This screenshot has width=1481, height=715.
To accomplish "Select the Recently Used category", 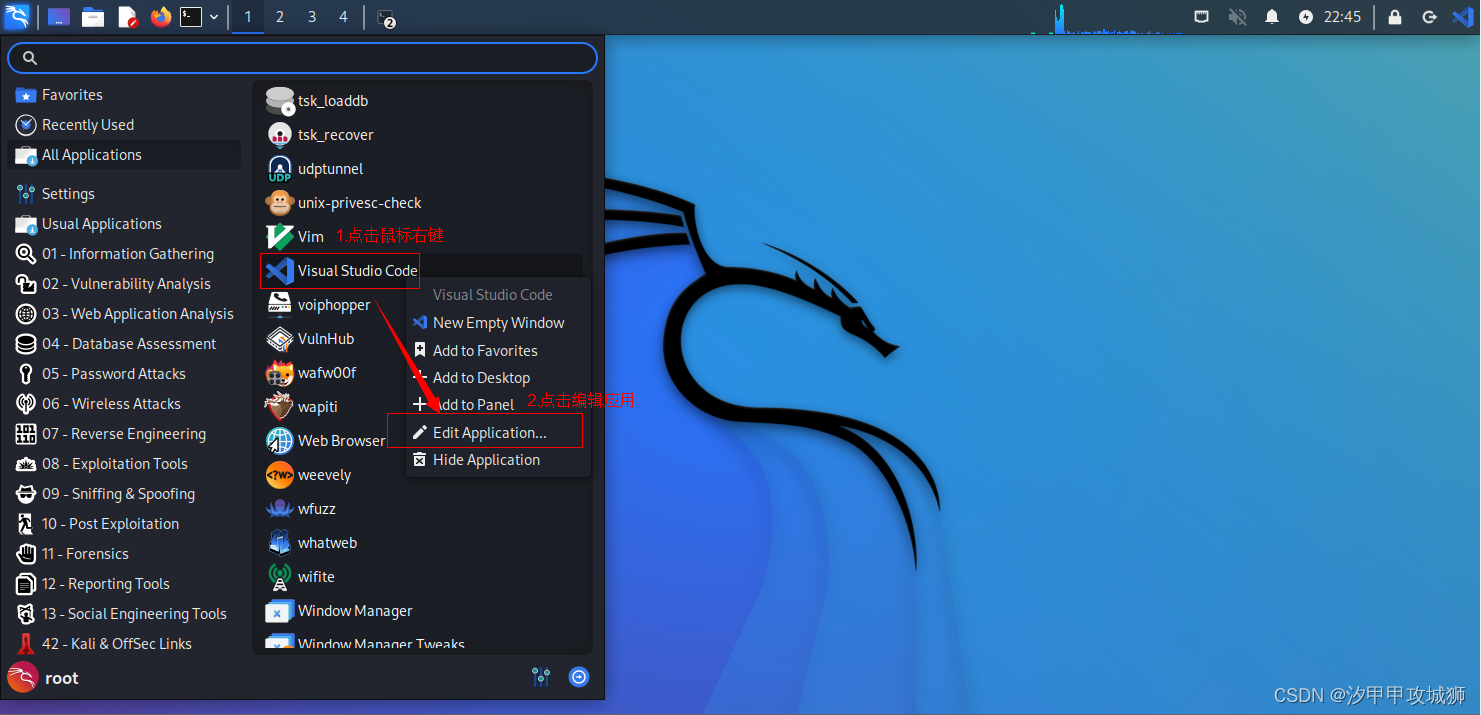I will [124, 125].
